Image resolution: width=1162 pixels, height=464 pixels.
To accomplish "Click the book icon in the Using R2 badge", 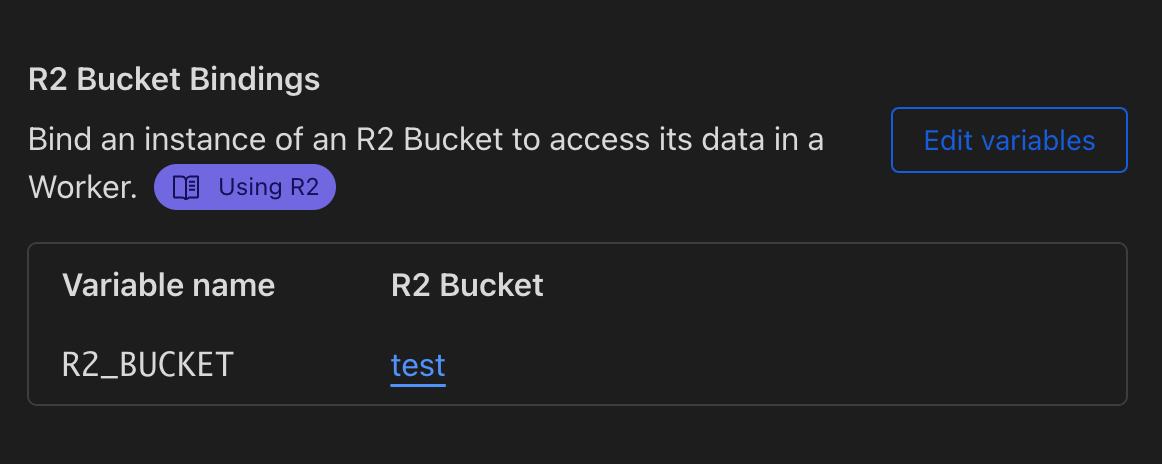I will point(187,187).
